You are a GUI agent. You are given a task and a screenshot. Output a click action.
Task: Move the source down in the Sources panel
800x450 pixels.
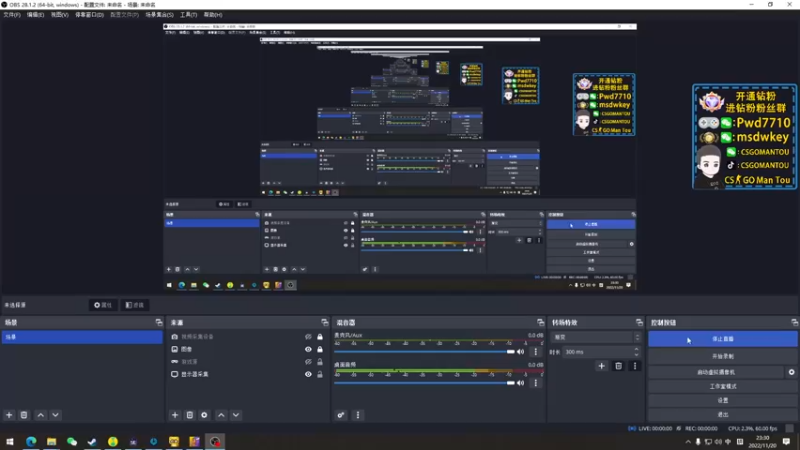(x=236, y=415)
